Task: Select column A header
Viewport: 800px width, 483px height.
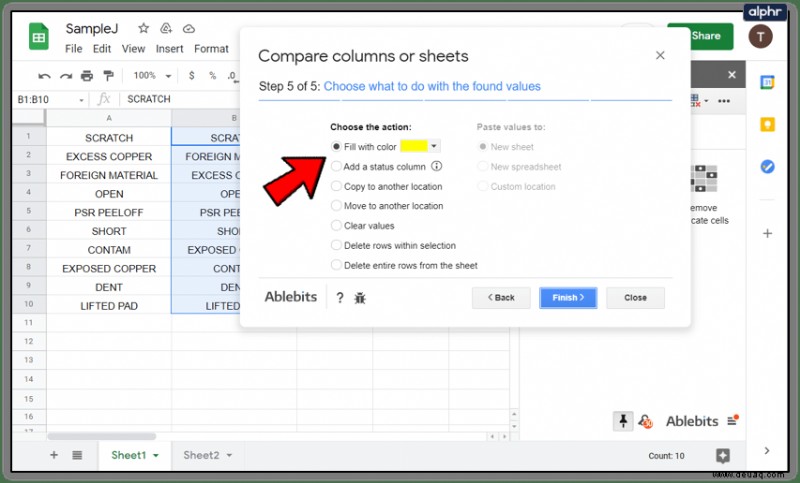Action: (109, 118)
